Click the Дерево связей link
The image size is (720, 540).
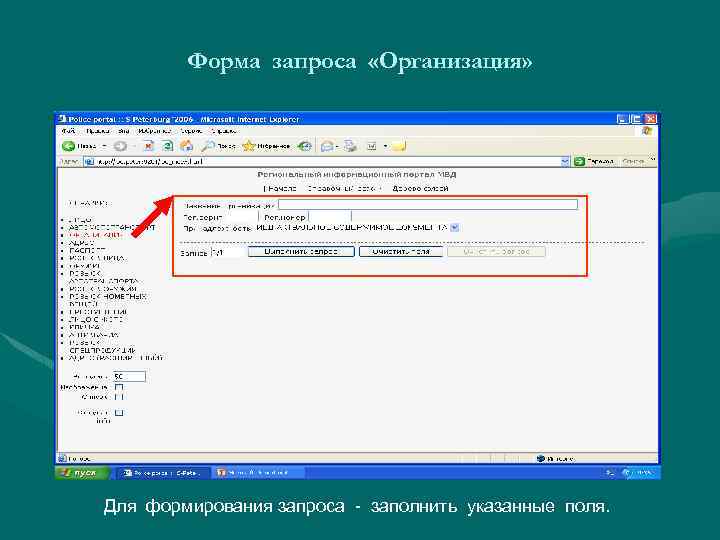pyautogui.click(x=420, y=189)
